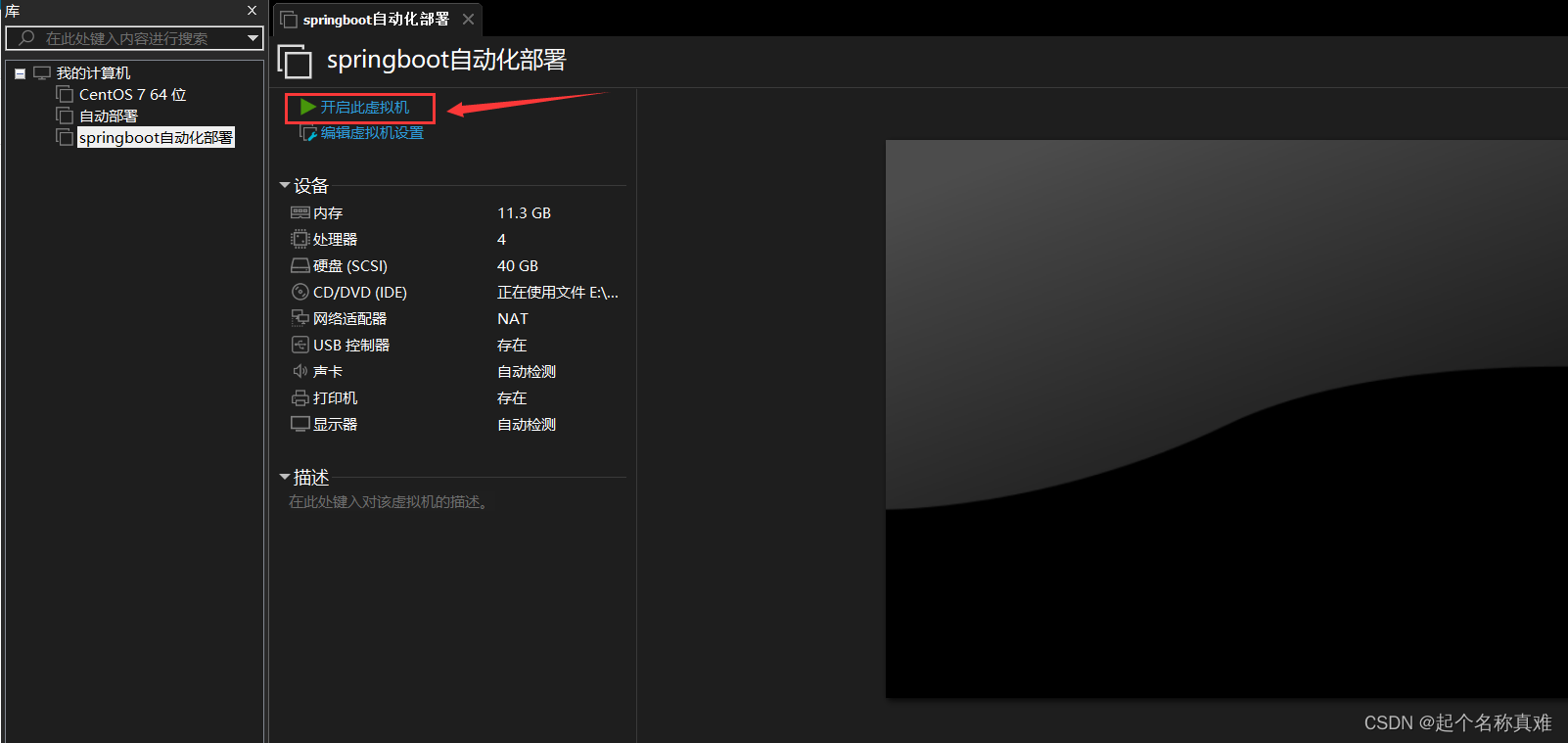This screenshot has width=1568, height=743.
Task: Collapse the 描述 (Description) section
Action: coord(285,477)
